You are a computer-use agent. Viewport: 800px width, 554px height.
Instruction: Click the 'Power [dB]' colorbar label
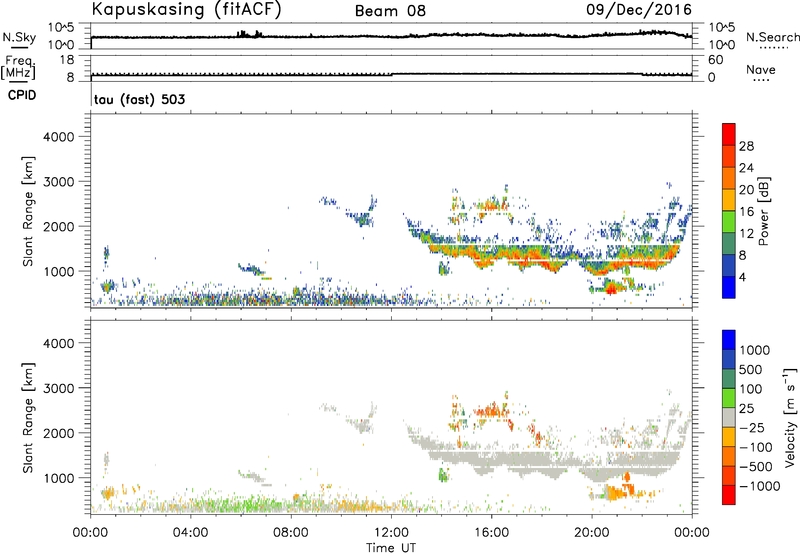764,211
